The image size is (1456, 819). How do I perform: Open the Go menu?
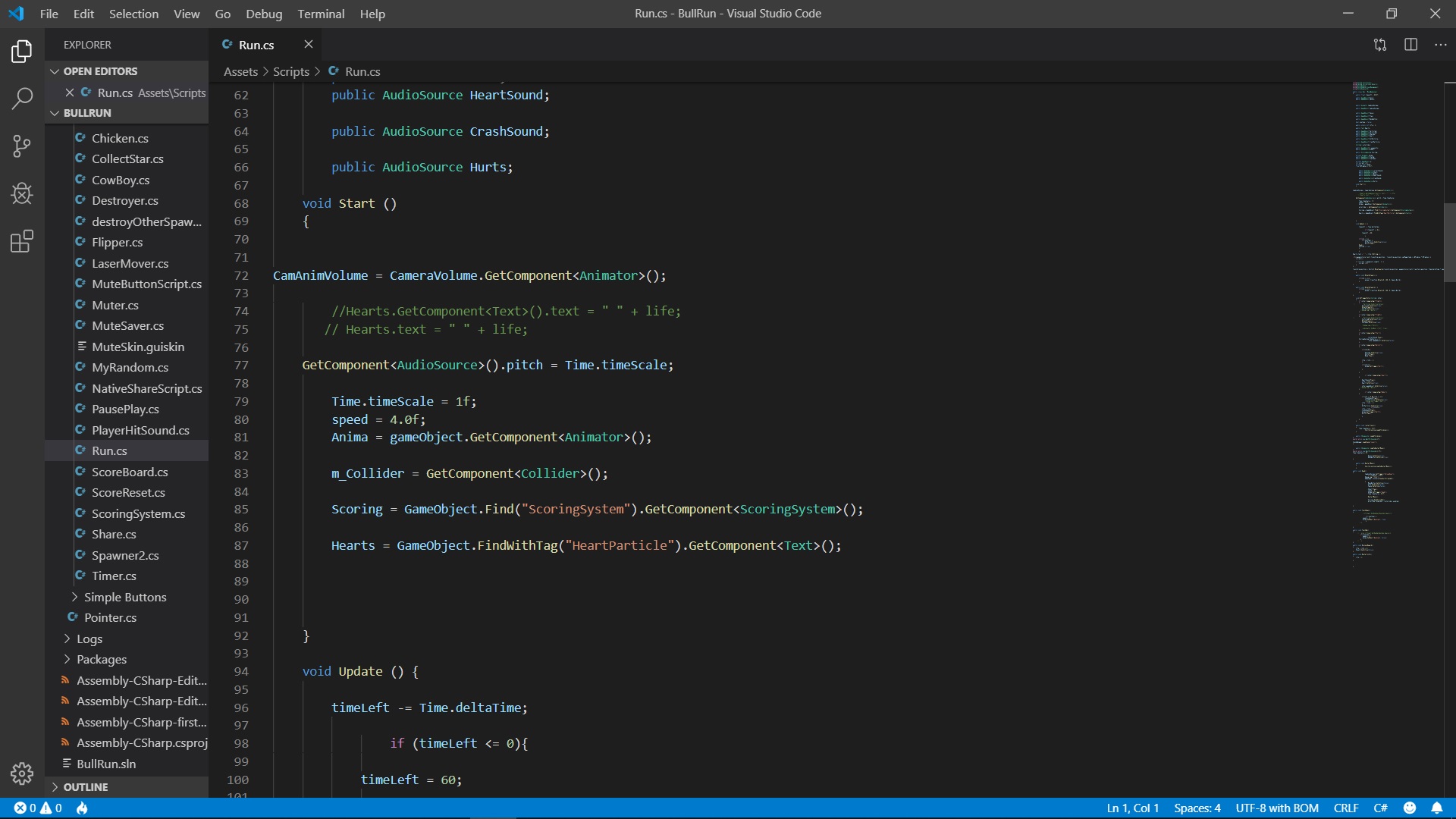click(223, 14)
